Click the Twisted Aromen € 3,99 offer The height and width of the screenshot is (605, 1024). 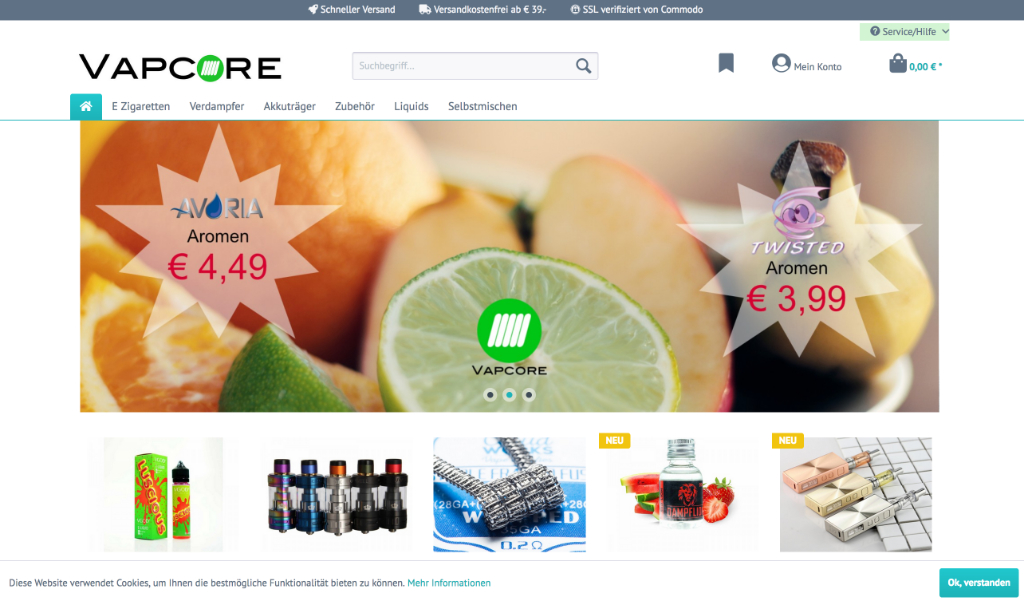click(797, 252)
